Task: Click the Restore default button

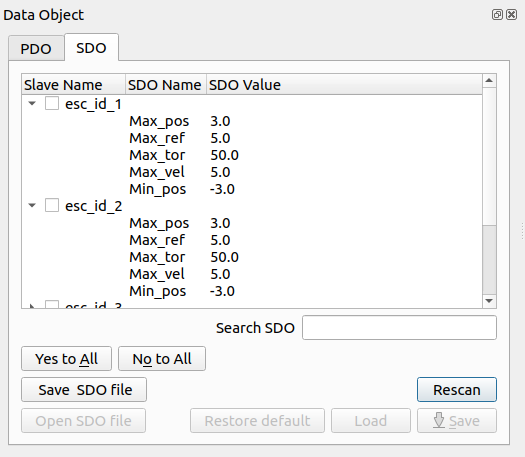Action: coord(257,421)
